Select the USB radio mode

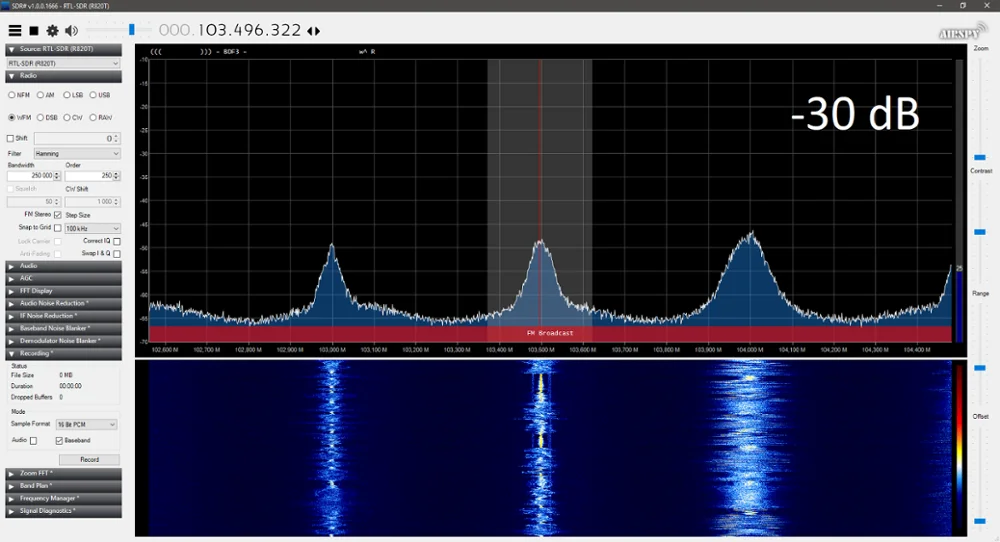93,95
